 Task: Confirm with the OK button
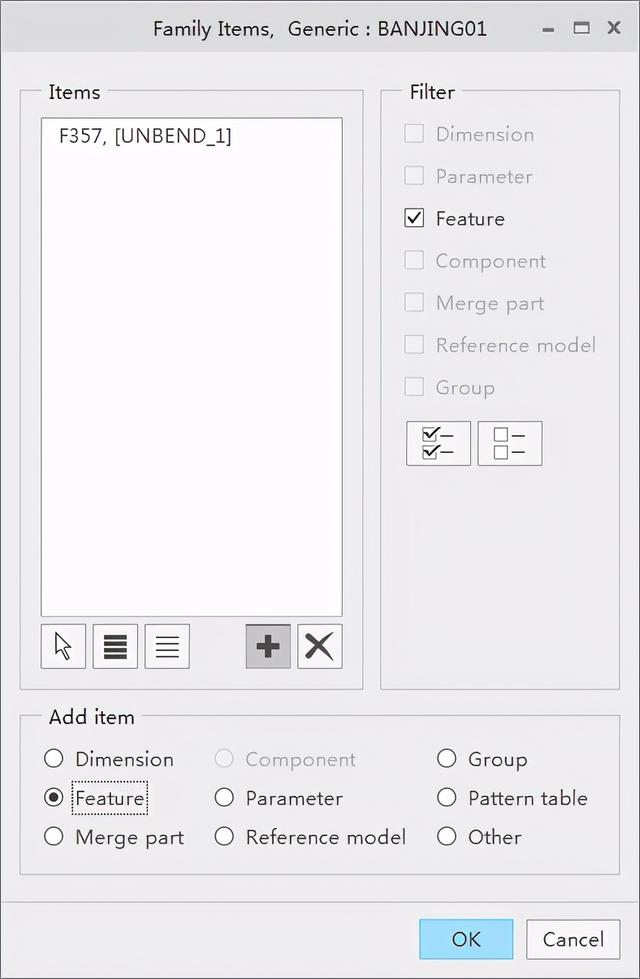click(466, 939)
